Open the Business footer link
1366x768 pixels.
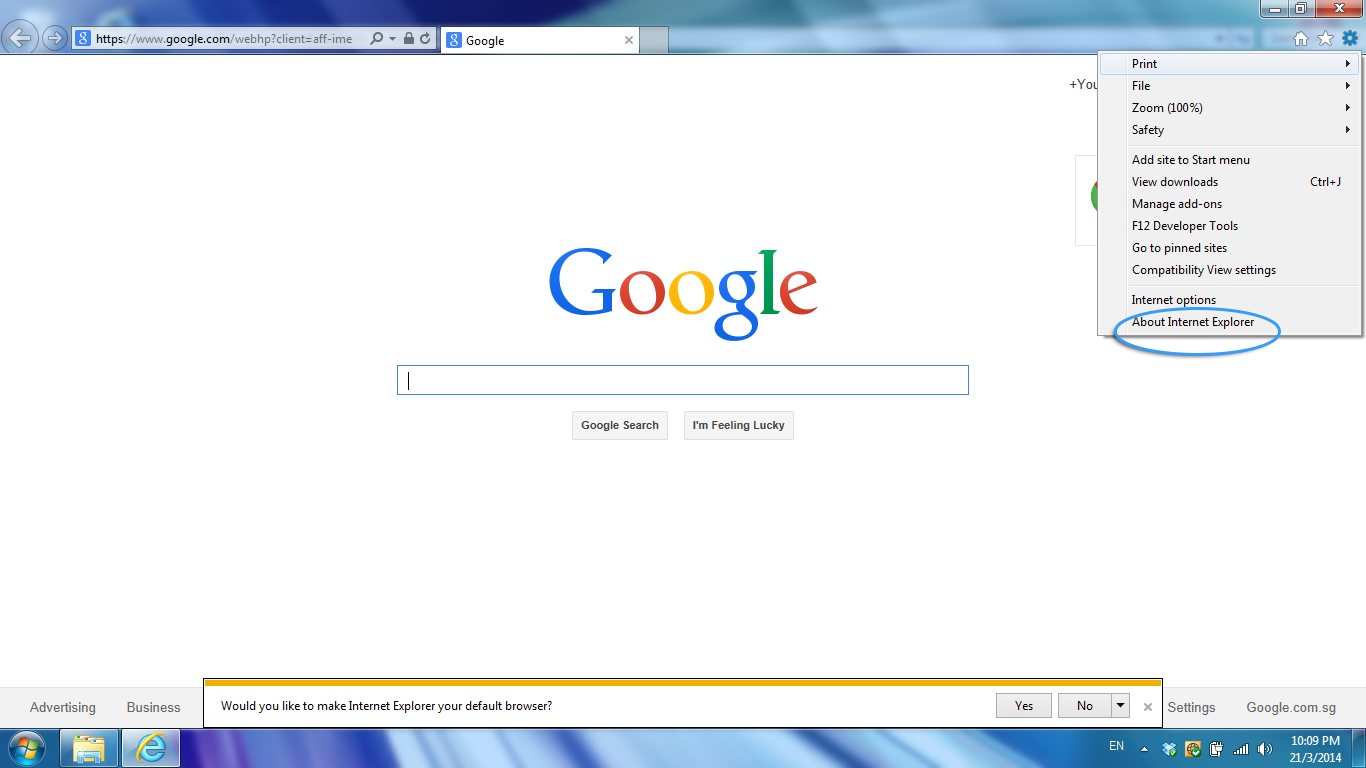153,707
